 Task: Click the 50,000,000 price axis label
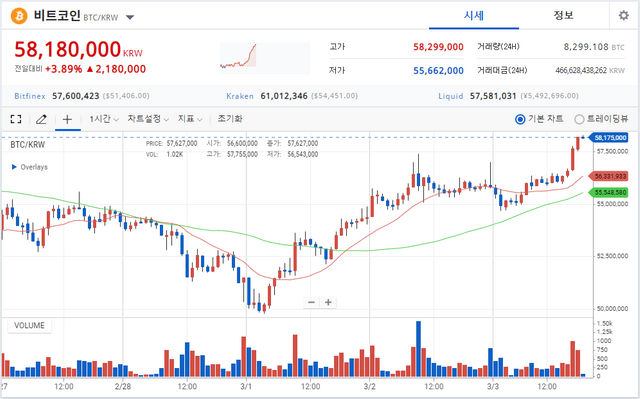coord(612,308)
